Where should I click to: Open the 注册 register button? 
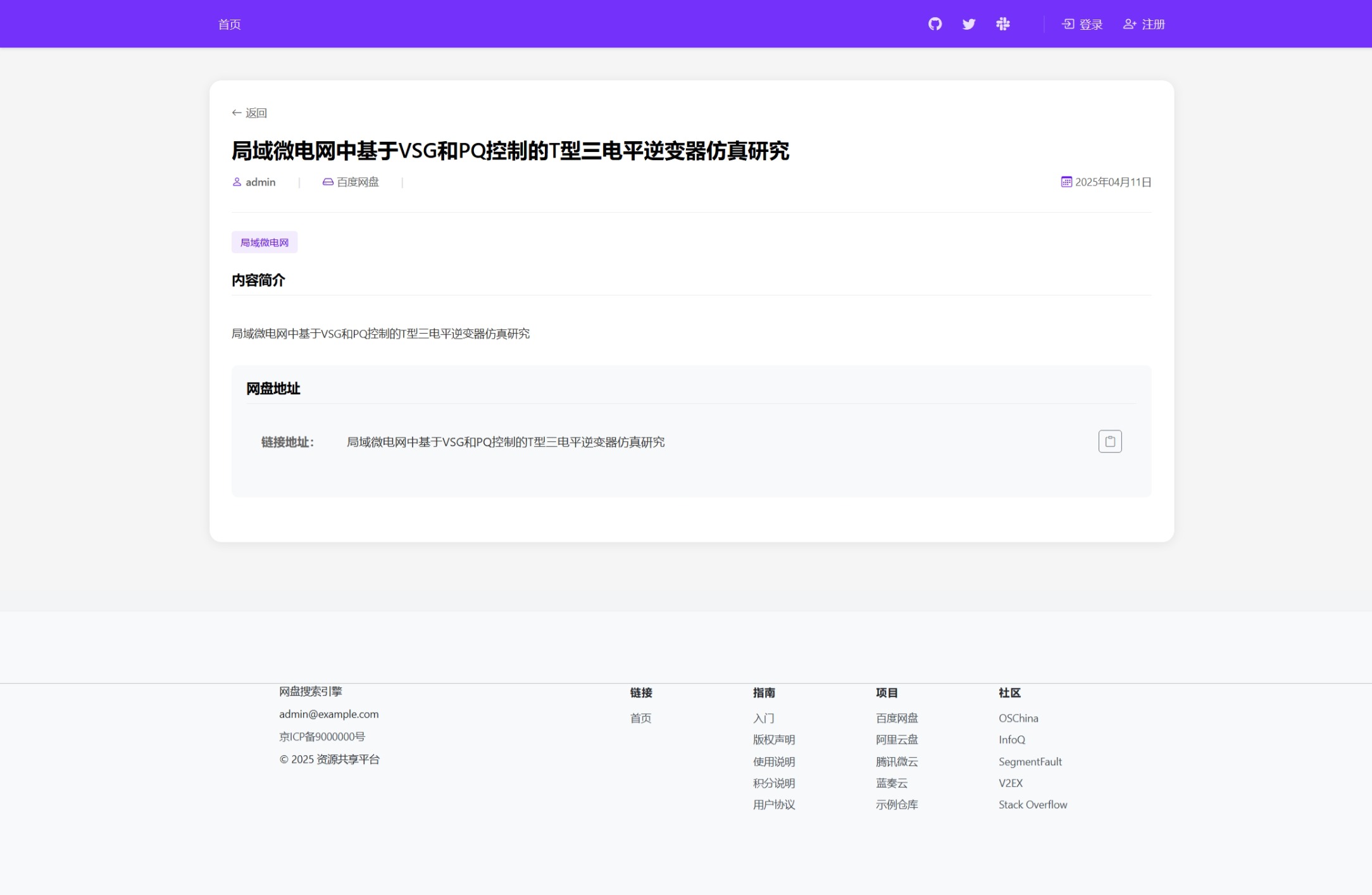coord(1144,24)
